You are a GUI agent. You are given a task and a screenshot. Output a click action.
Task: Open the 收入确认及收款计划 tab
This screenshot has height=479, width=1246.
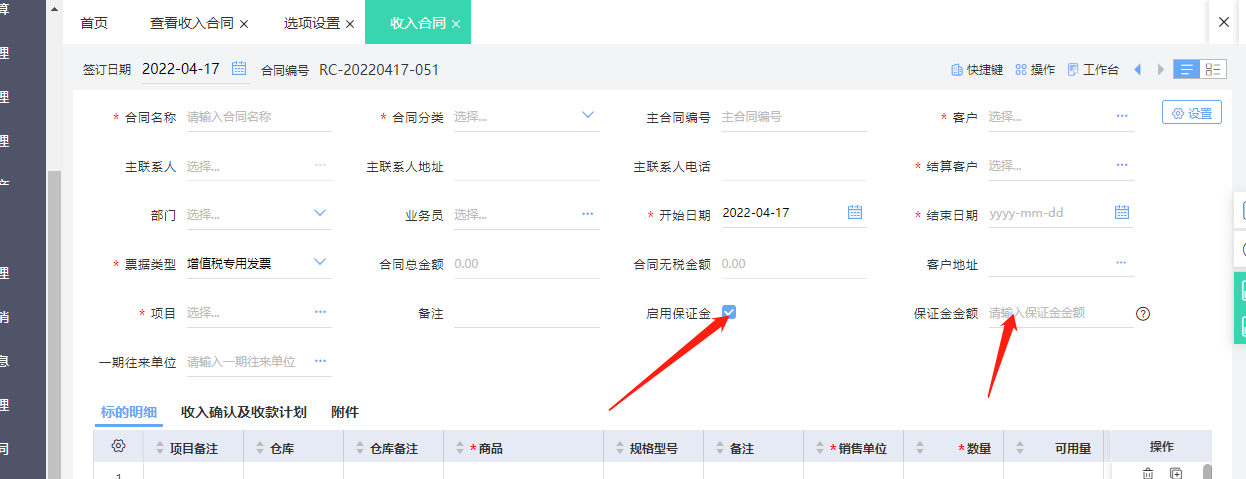(243, 412)
